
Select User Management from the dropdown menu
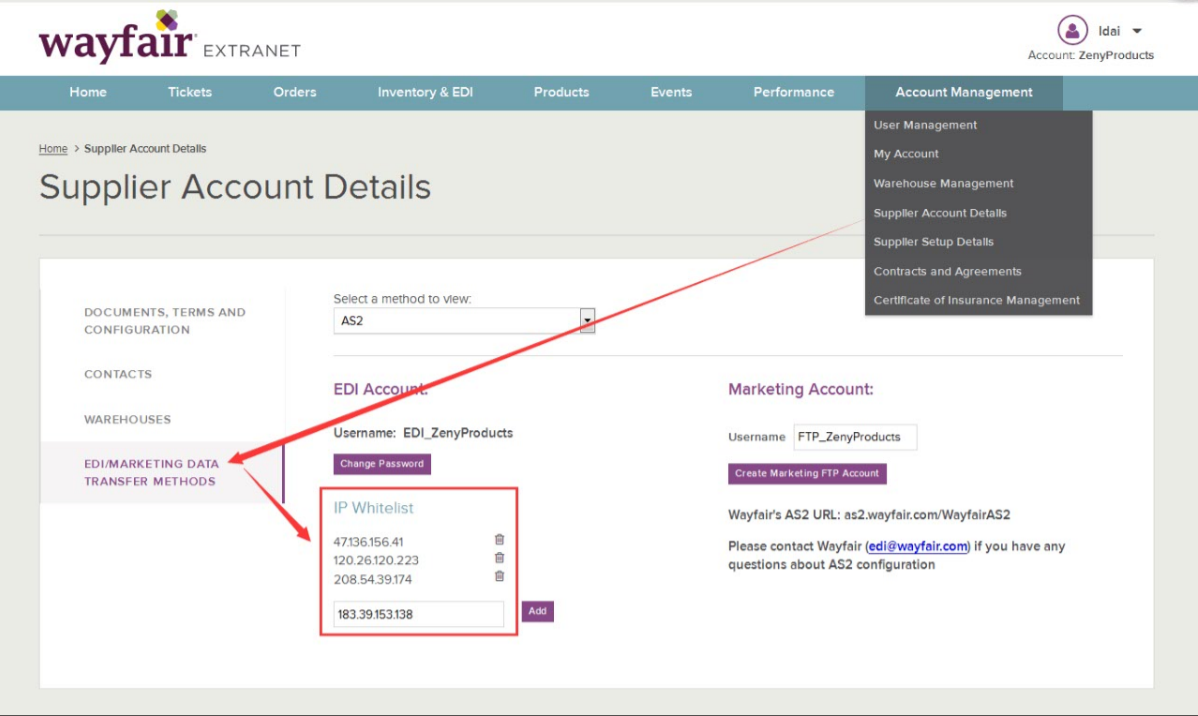tap(925, 125)
